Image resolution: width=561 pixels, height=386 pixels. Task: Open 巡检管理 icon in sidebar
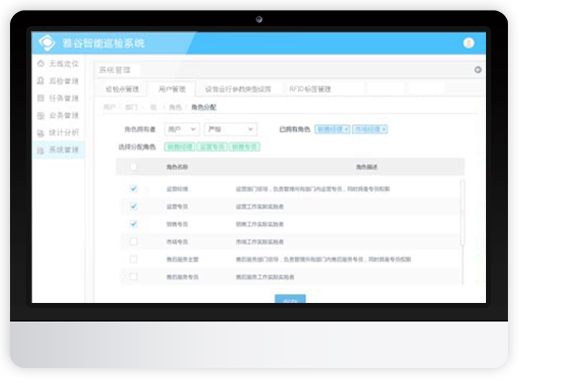[x=41, y=81]
